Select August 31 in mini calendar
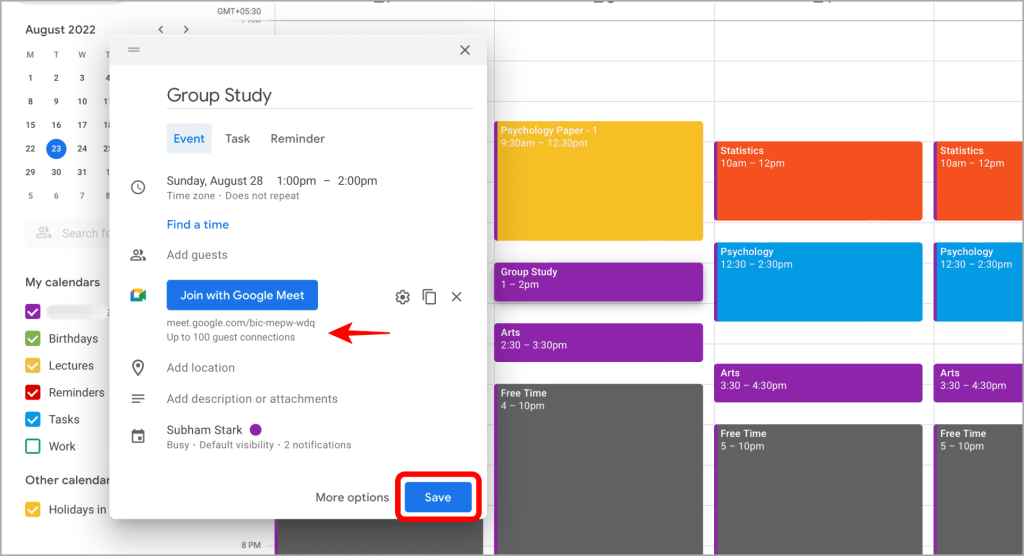 [x=82, y=172]
